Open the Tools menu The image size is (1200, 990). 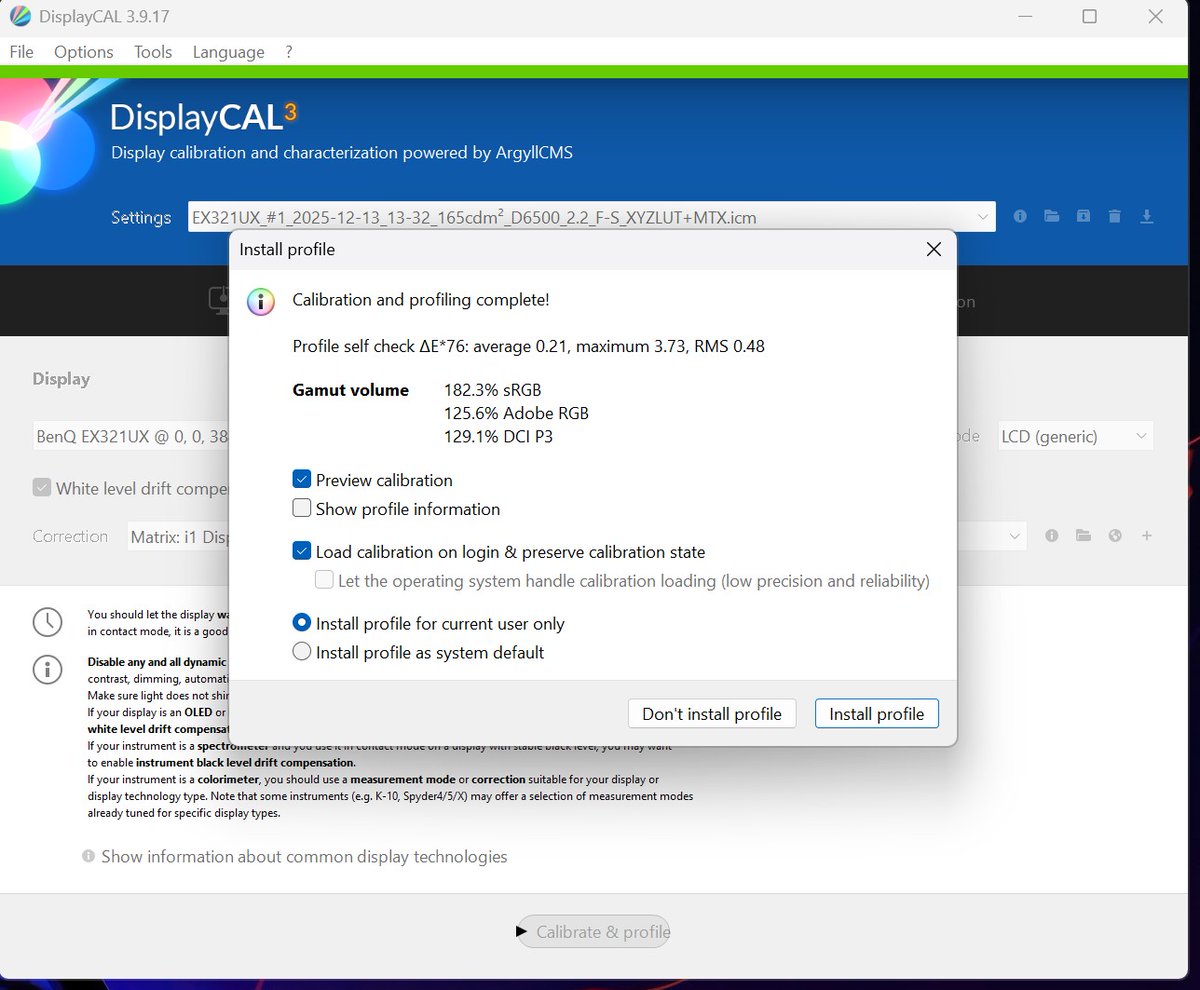coord(153,52)
